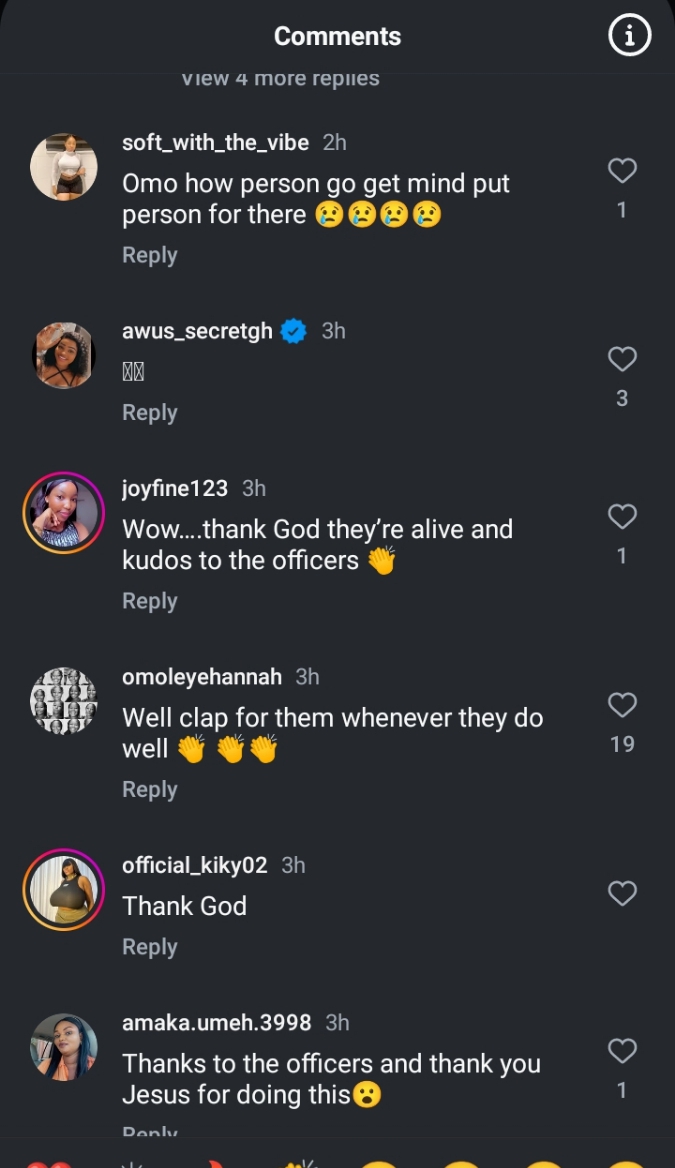Reply to joyfine123's comment

149,600
